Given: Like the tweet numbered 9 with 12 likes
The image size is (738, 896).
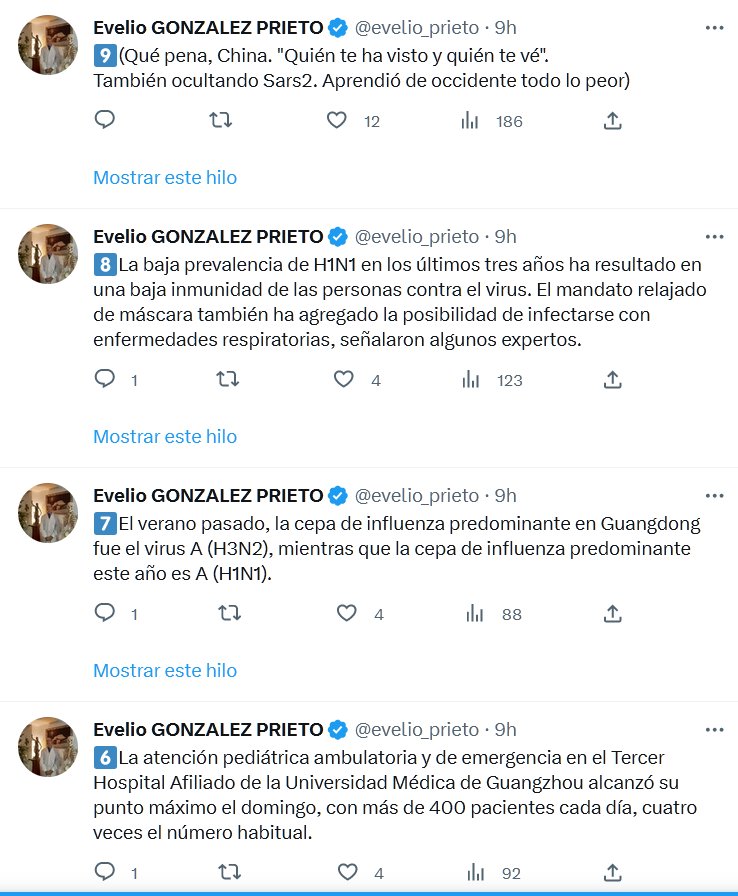Looking at the screenshot, I should [338, 121].
